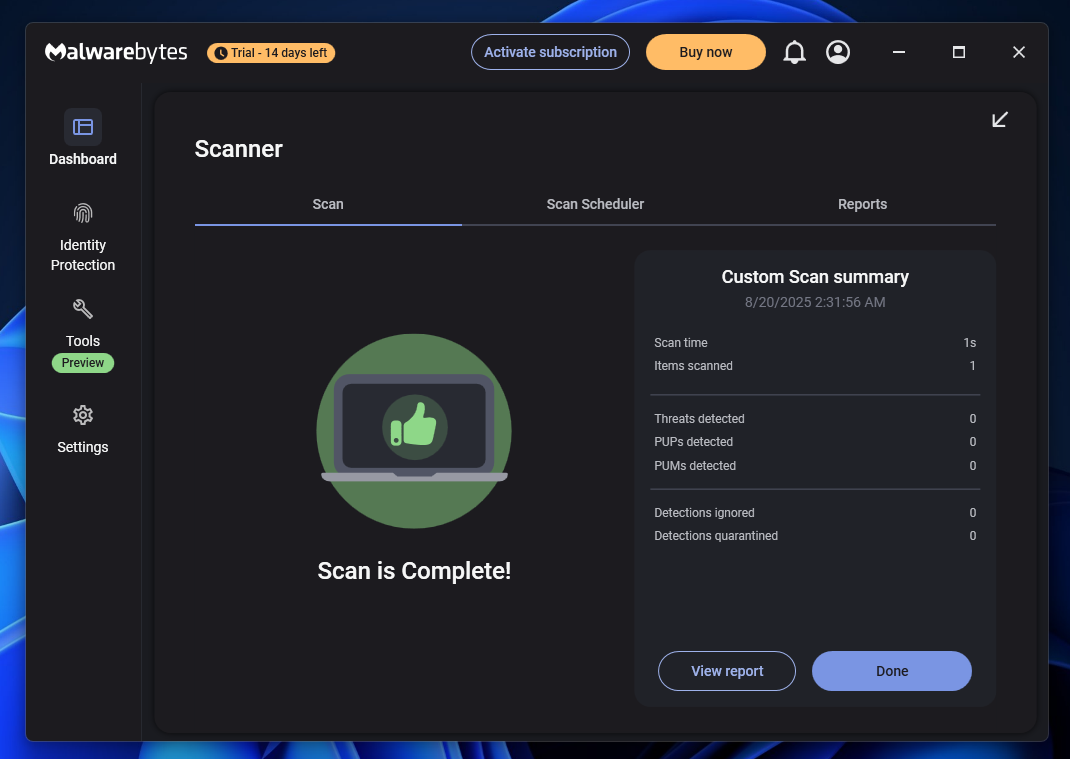Open notifications bell icon

pyautogui.click(x=794, y=52)
